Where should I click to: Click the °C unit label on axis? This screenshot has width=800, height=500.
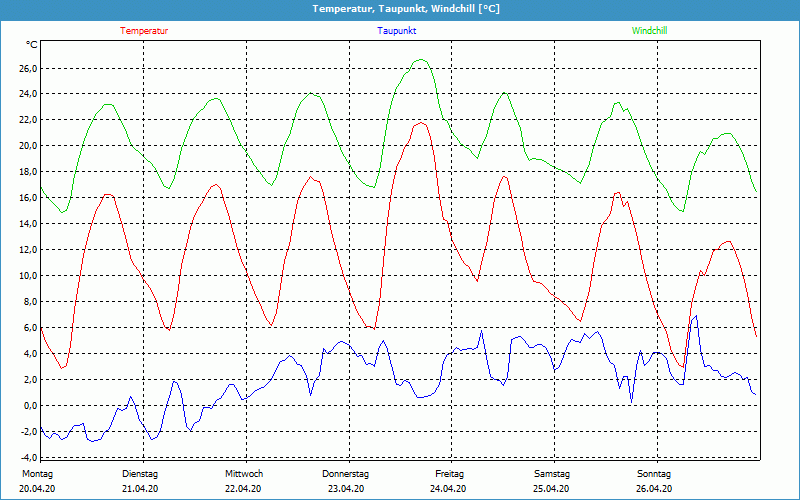[x=32, y=45]
